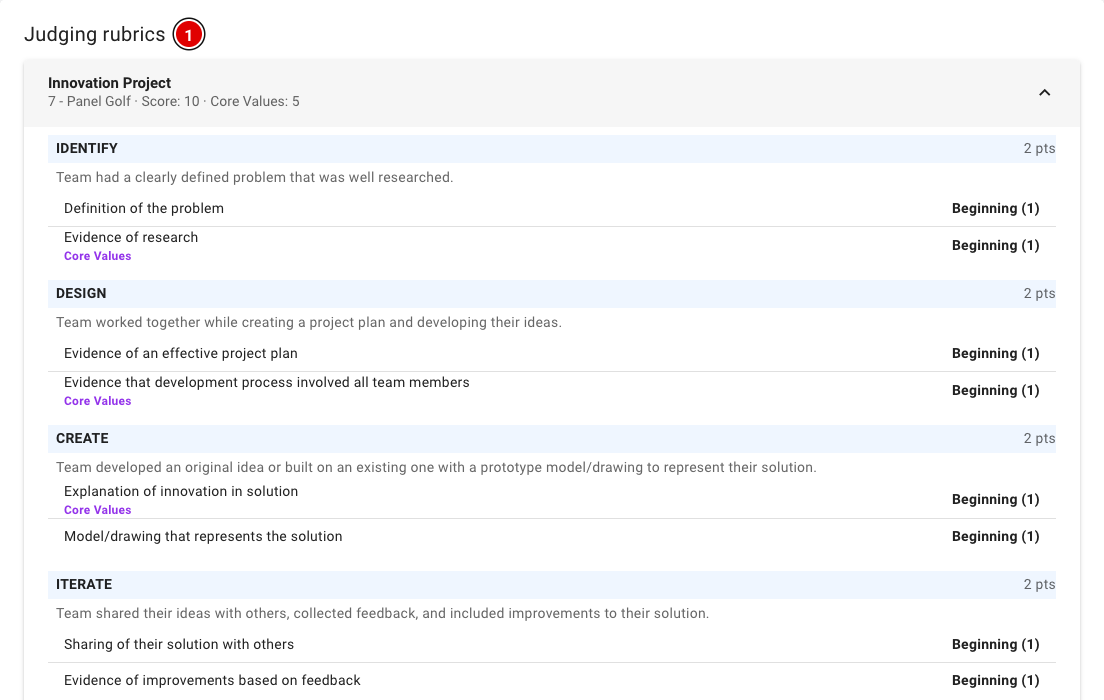Click '2 pts' in the ITERATE section
This screenshot has height=700, width=1104.
1039,585
